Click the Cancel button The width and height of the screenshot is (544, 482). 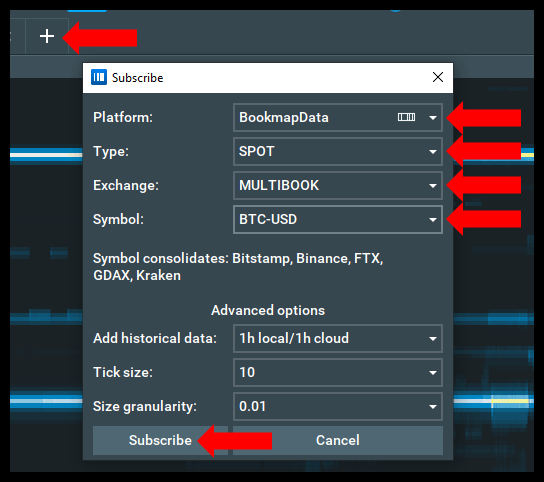338,440
